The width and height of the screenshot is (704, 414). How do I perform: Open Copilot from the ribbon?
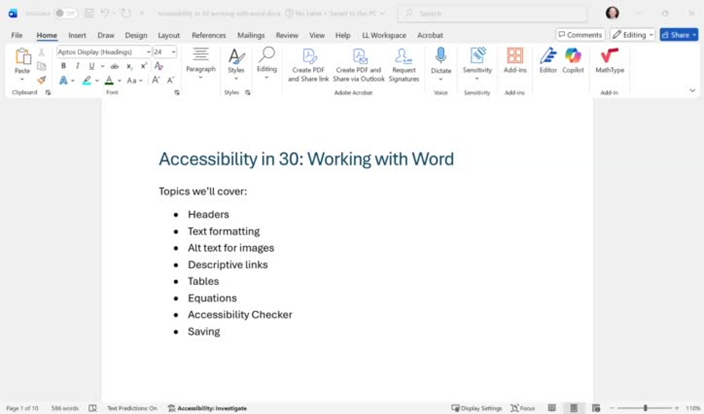point(573,61)
